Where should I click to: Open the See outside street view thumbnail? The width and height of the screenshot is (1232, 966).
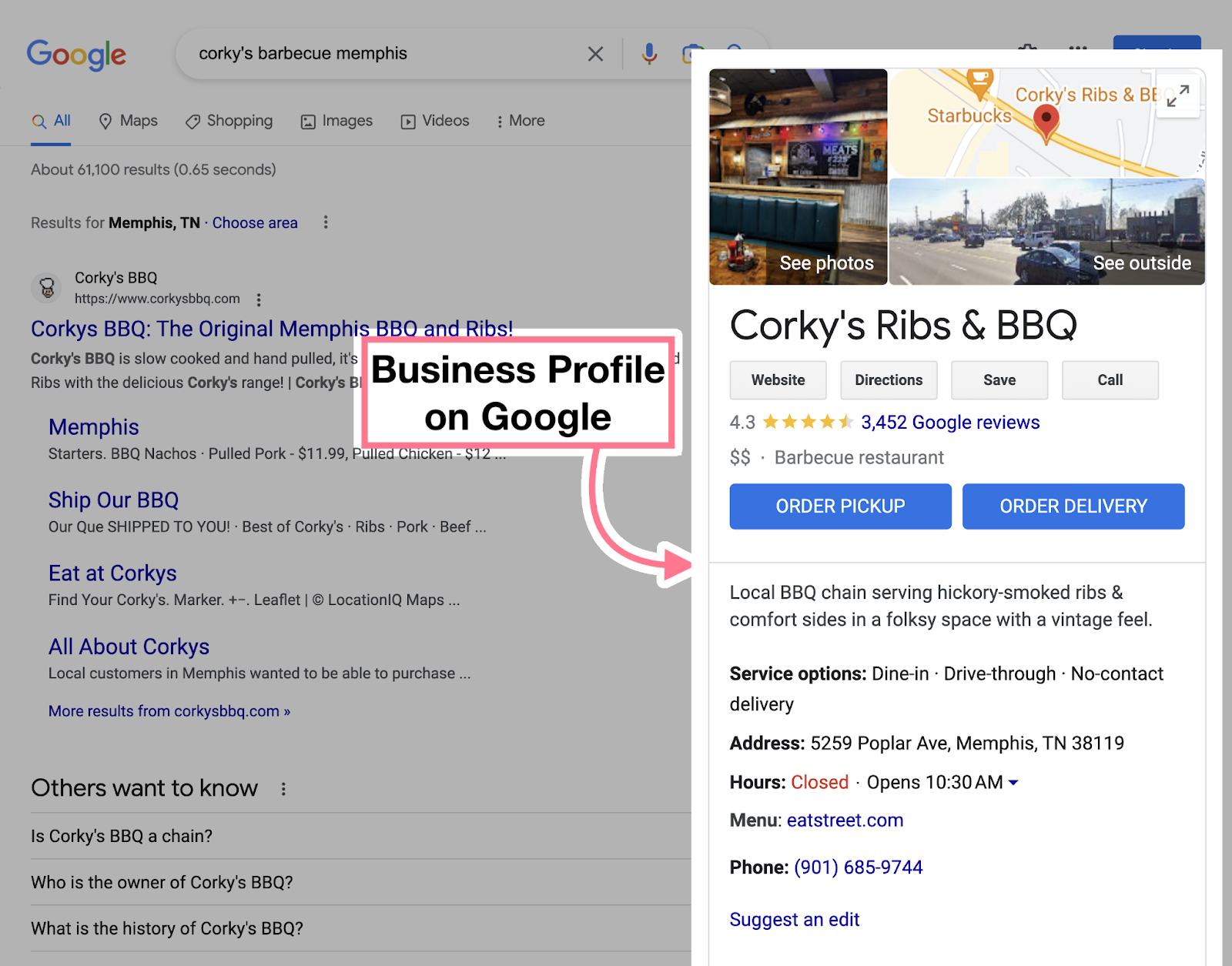coord(1047,232)
